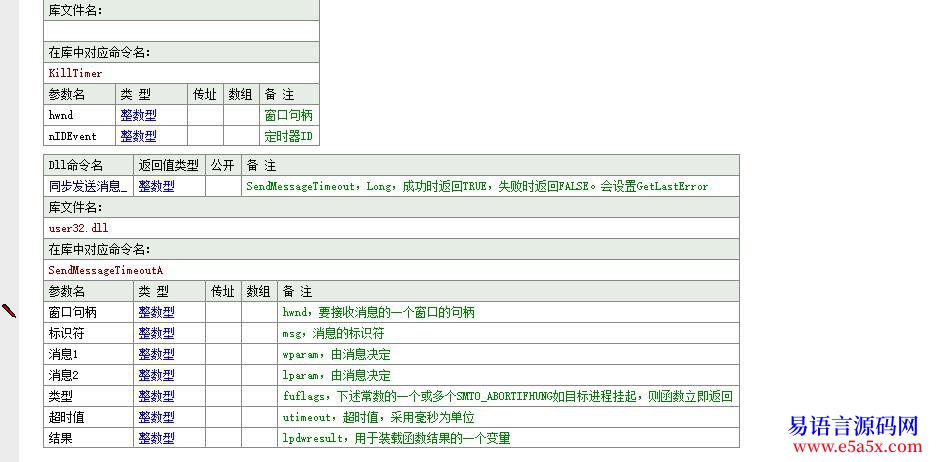Click remark text for 类型 parameter
The width and height of the screenshot is (947, 462).
point(507,396)
